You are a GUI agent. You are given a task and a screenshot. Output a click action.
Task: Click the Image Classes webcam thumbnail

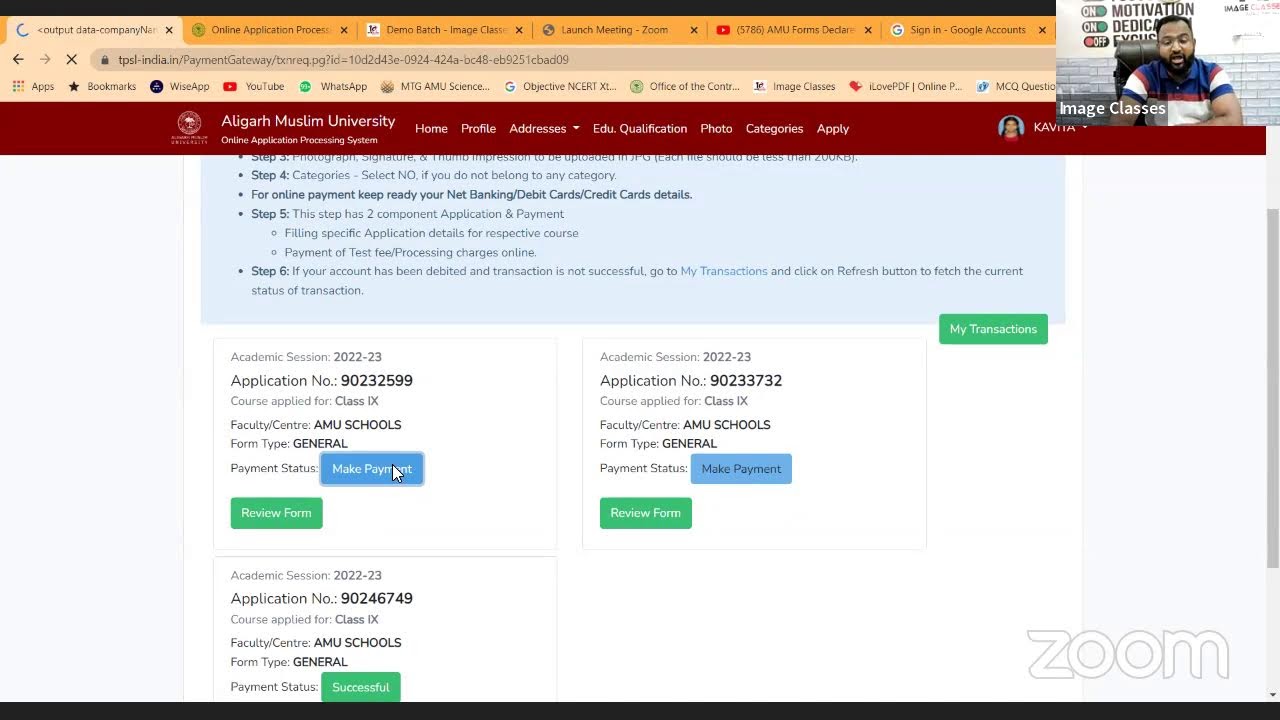(1168, 62)
